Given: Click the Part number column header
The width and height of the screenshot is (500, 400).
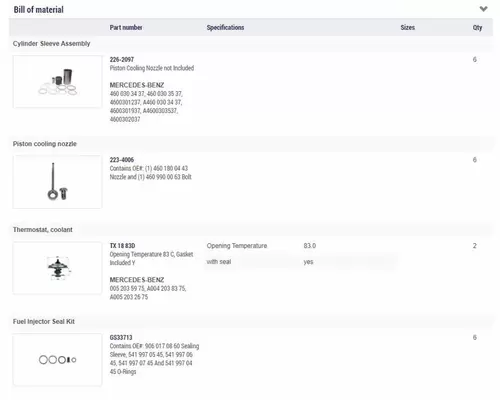Looking at the screenshot, I should pyautogui.click(x=126, y=27).
